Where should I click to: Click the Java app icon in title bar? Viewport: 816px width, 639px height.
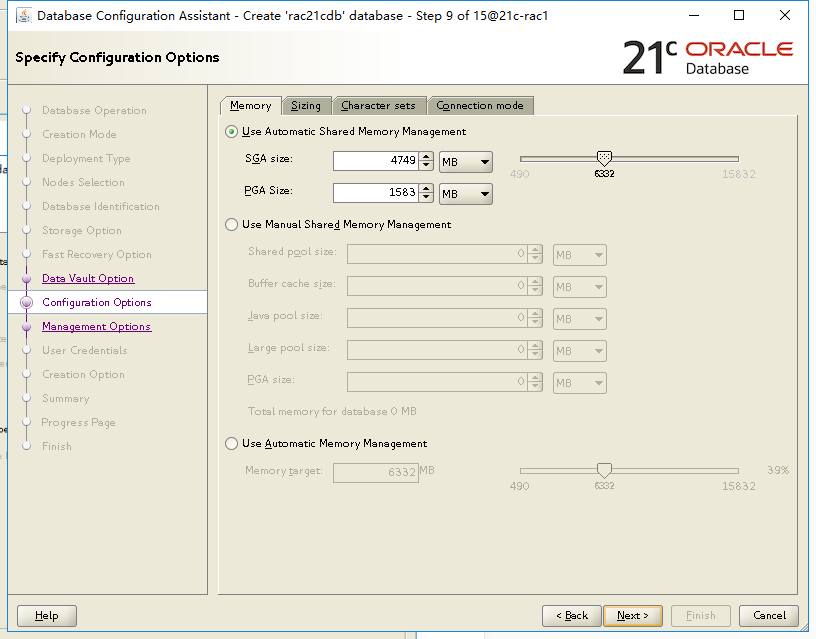(23, 16)
